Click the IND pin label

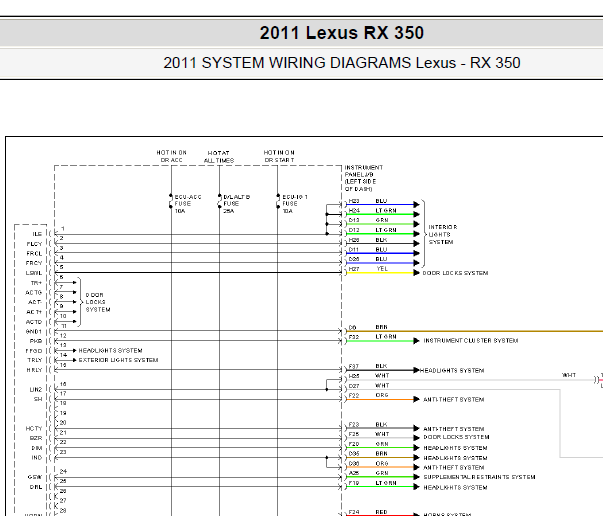pos(37,458)
